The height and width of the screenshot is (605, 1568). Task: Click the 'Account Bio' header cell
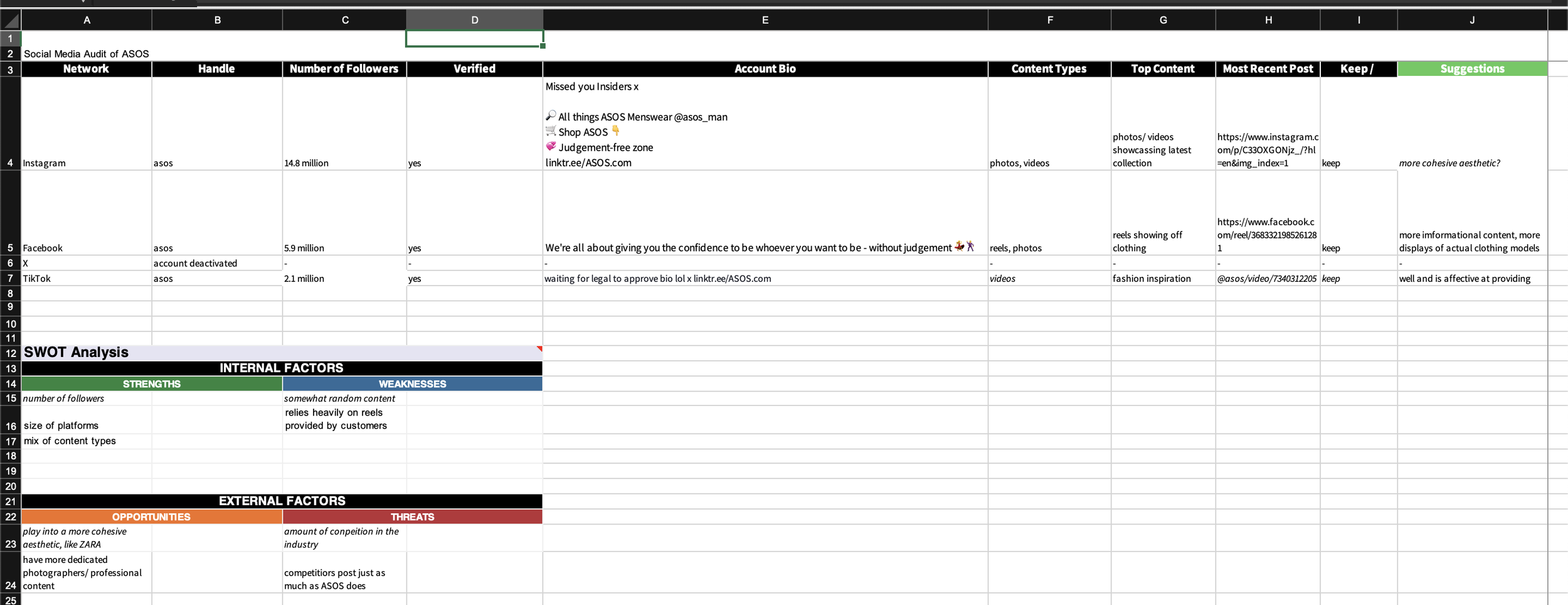coord(765,69)
